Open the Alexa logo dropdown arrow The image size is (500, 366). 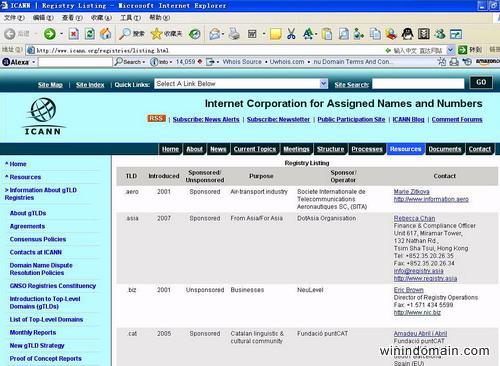34,62
